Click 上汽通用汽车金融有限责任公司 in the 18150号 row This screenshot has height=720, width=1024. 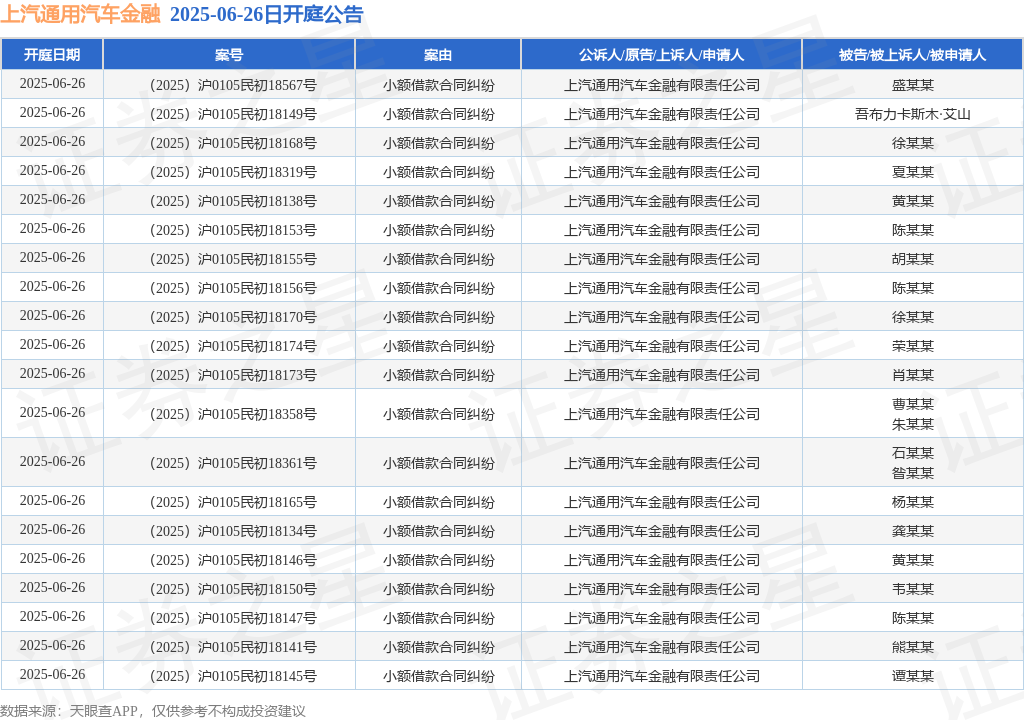pos(662,589)
